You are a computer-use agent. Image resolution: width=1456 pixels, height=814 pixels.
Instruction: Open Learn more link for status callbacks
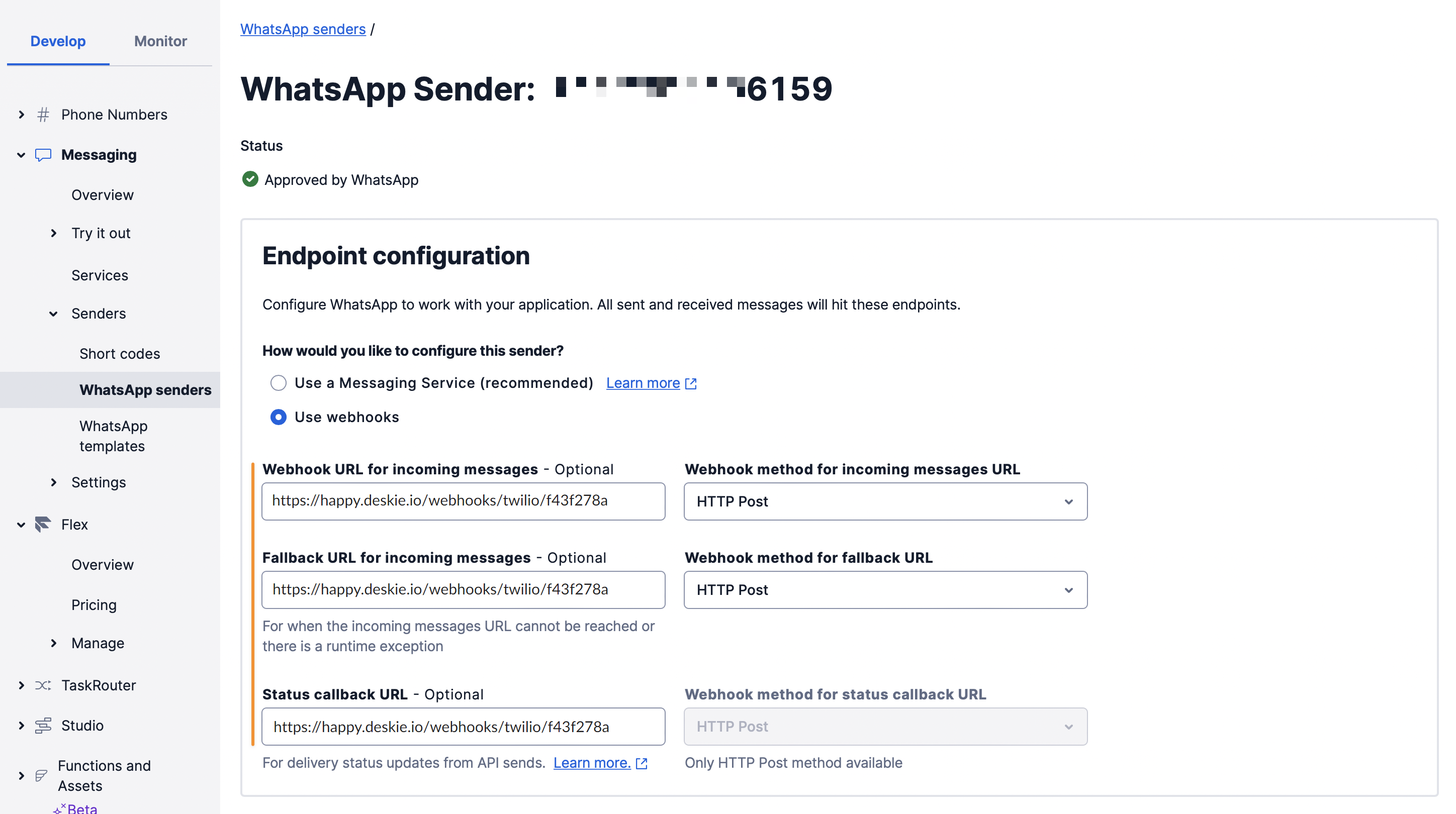[592, 763]
